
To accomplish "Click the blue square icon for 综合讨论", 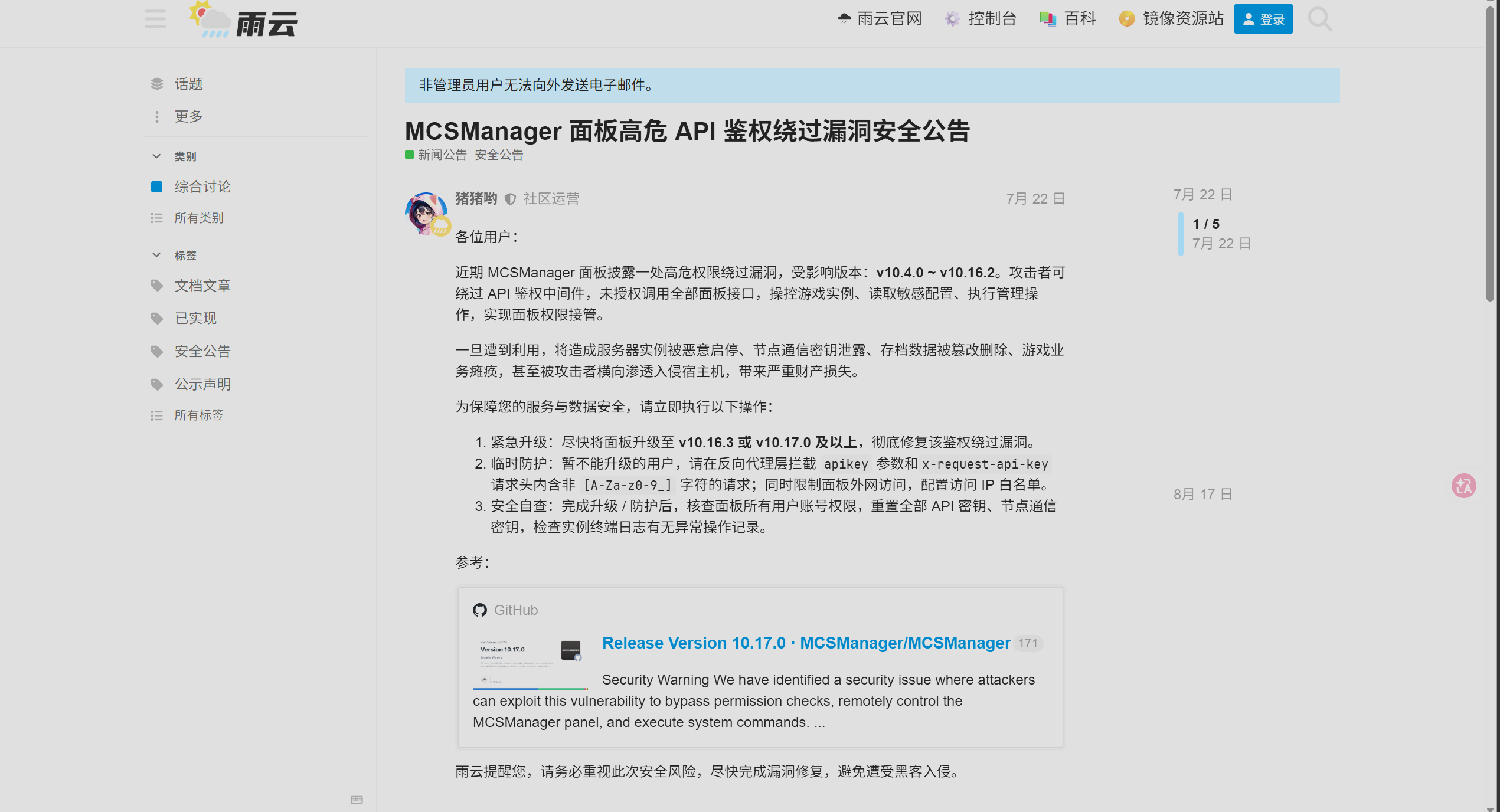I will coord(156,186).
